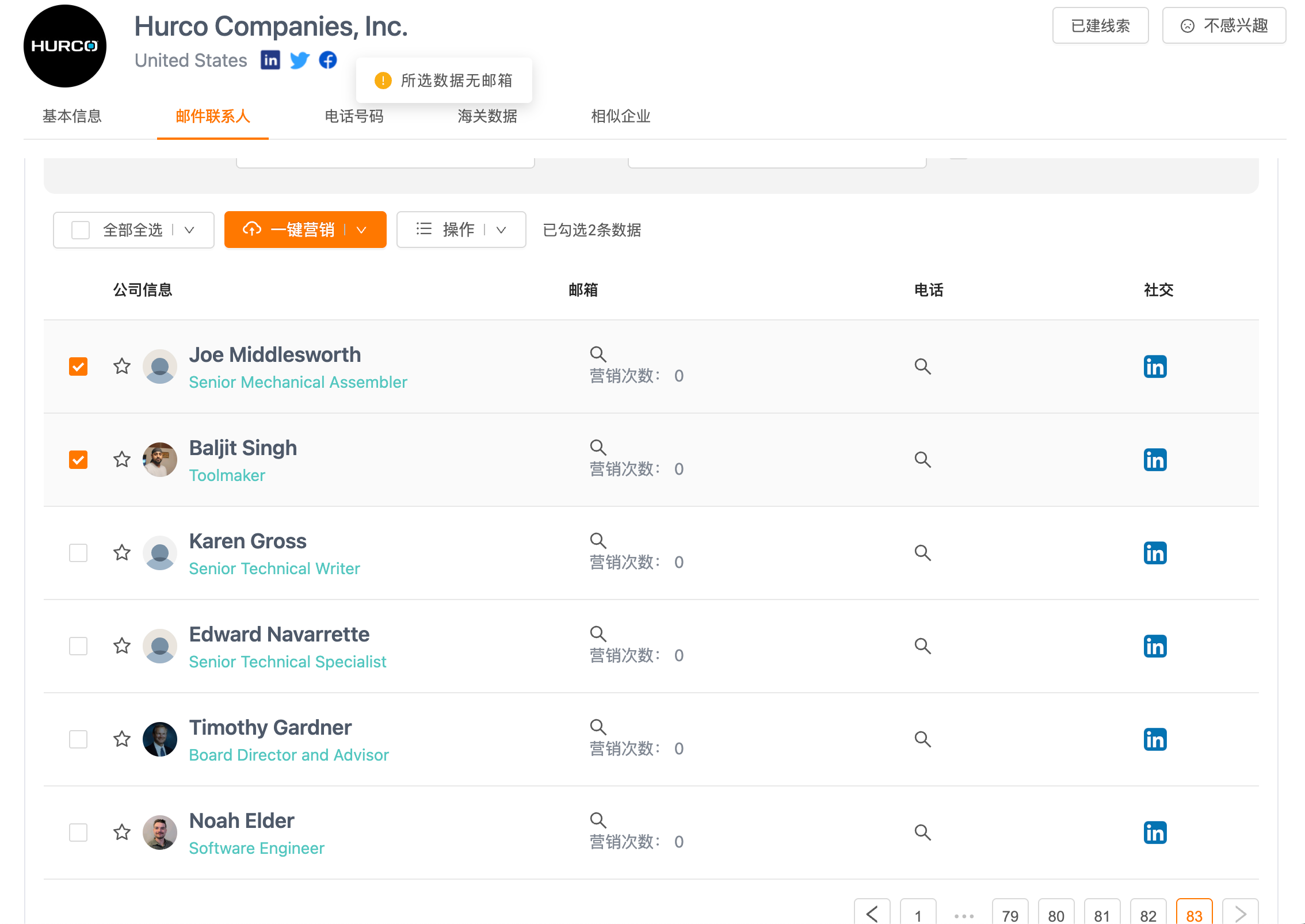Look up Timothy Gardner's phone number
Image resolution: width=1305 pixels, height=924 pixels.
click(923, 739)
